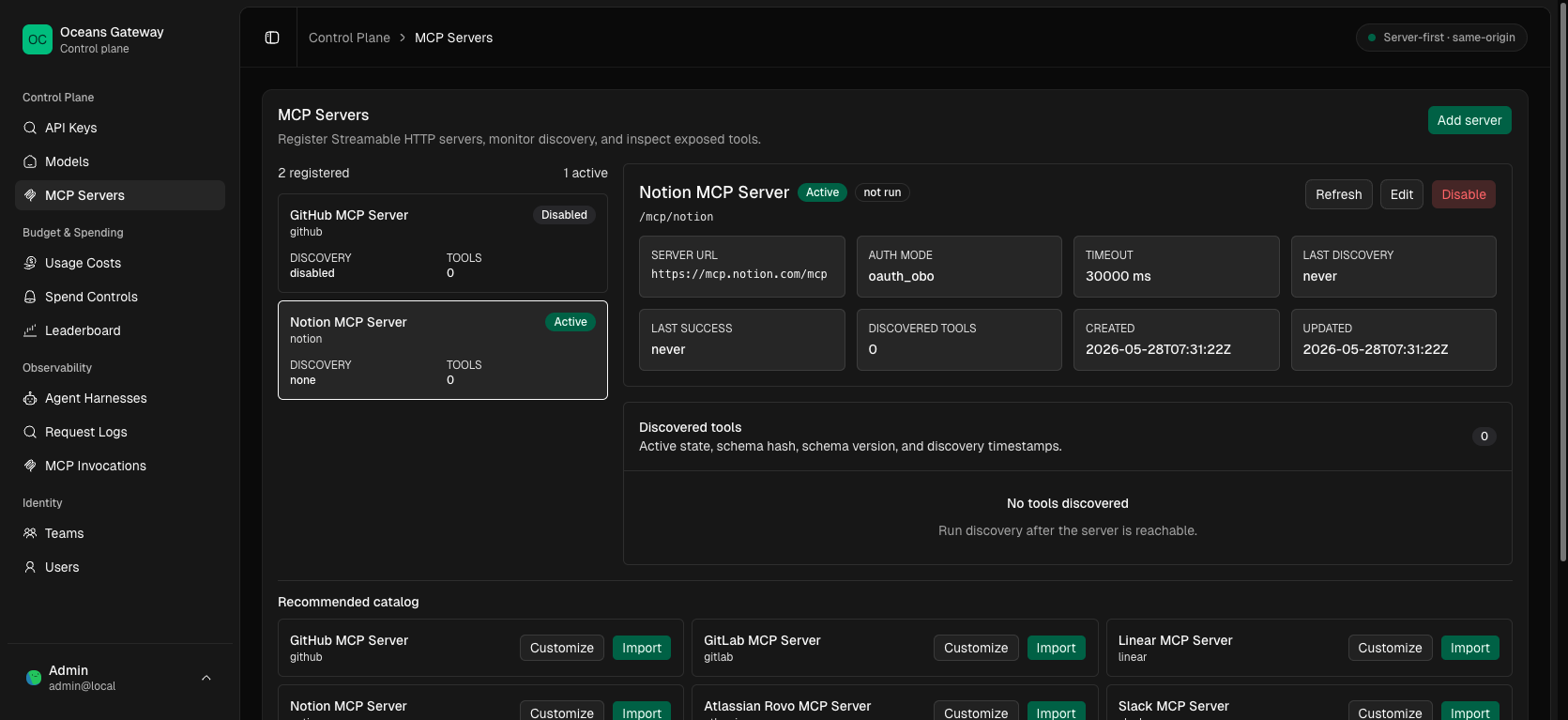Customize GitLab MCP Server
The height and width of the screenshot is (720, 1568).
[x=976, y=648]
